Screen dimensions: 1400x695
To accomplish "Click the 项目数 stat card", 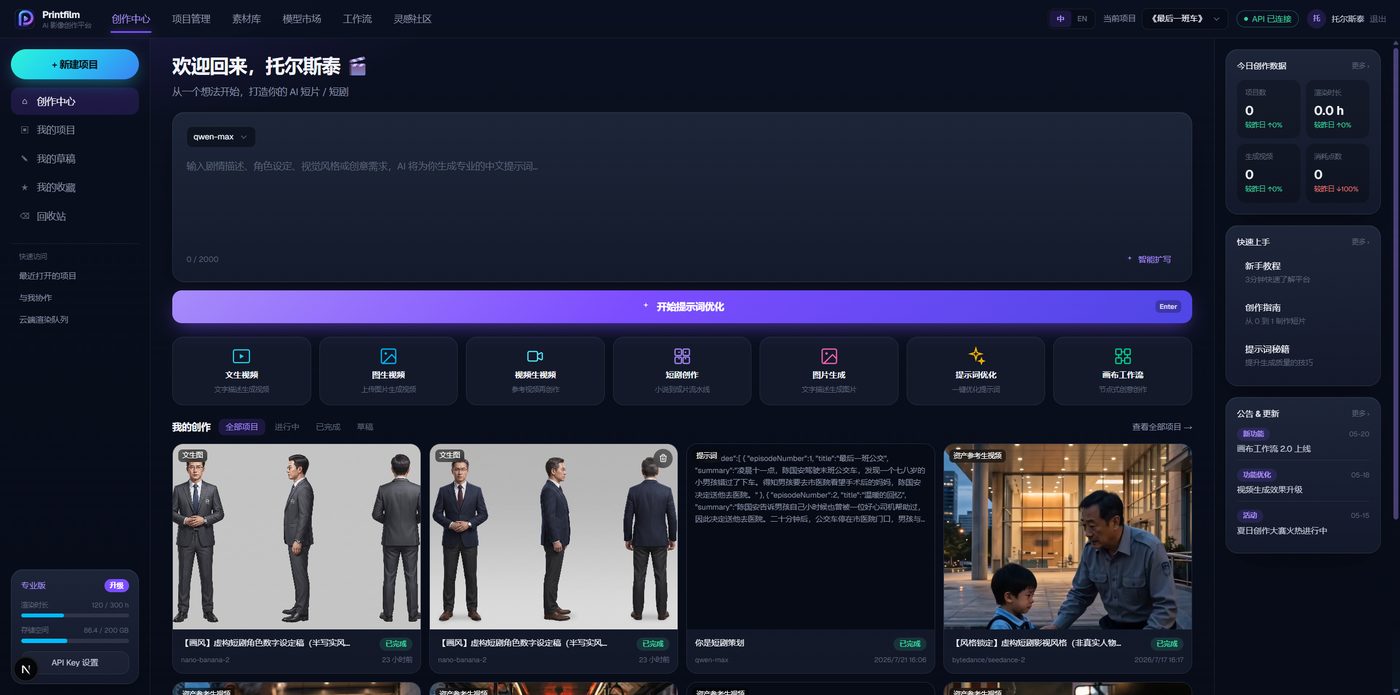I will point(1269,108).
